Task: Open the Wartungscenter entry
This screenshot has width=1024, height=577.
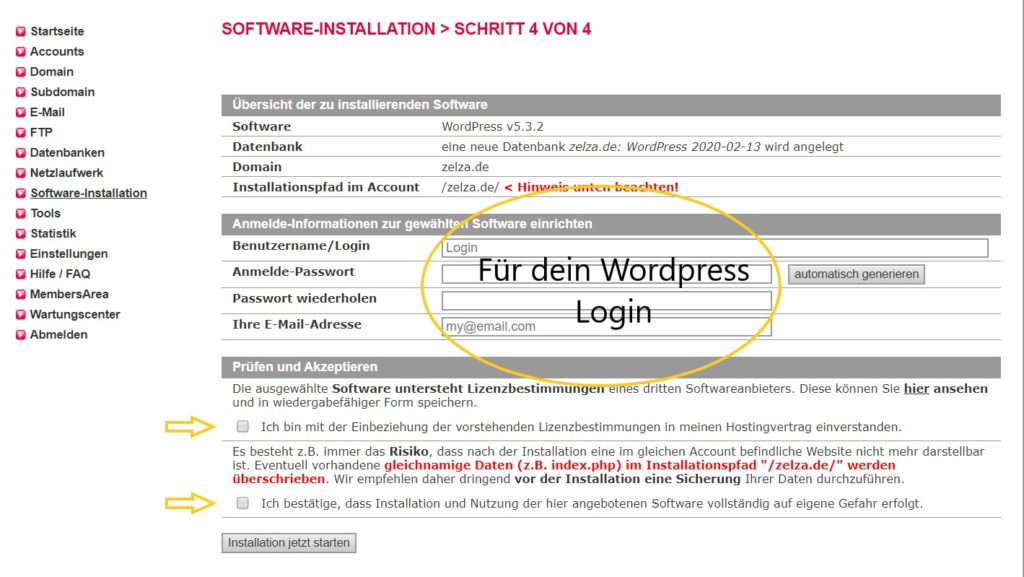Action: [75, 315]
